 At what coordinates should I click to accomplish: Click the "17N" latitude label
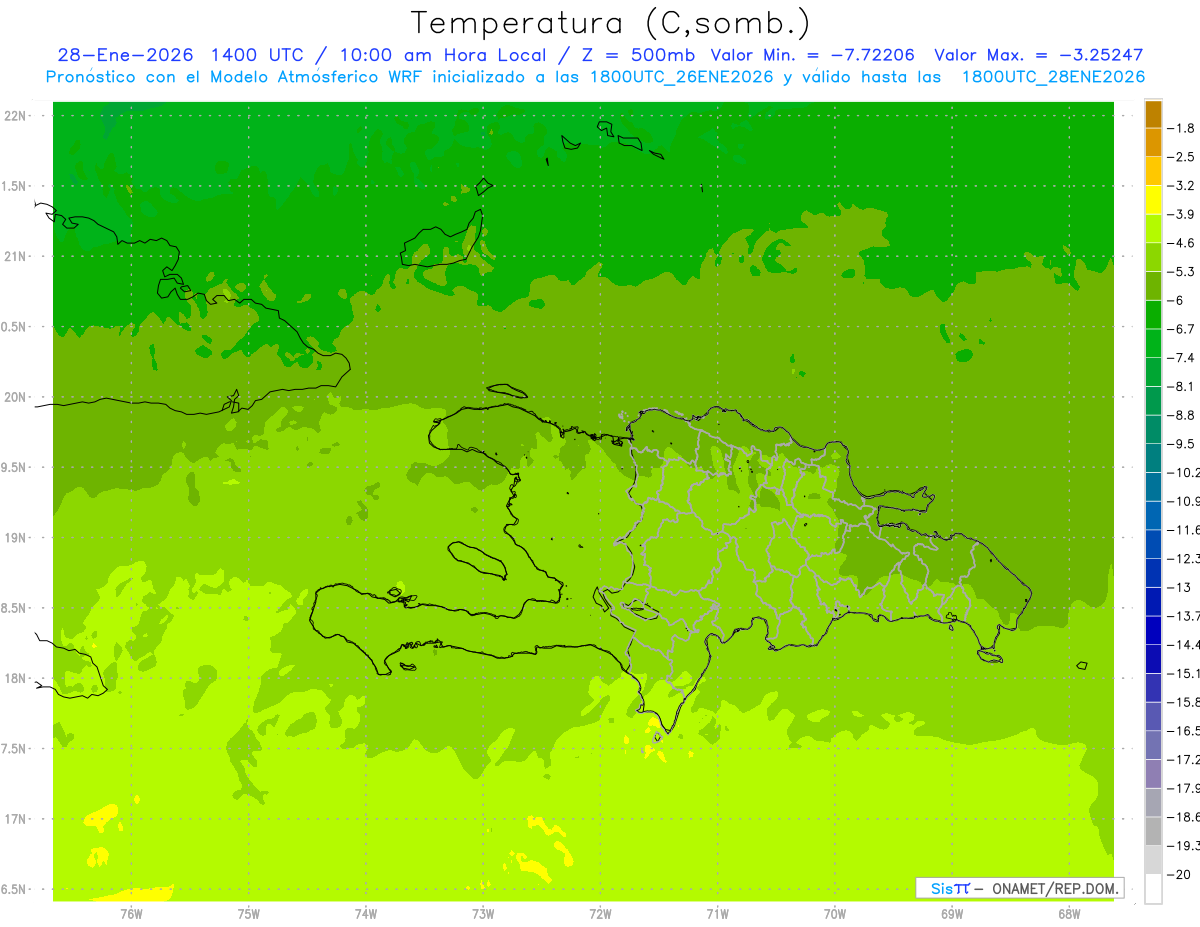[15, 819]
